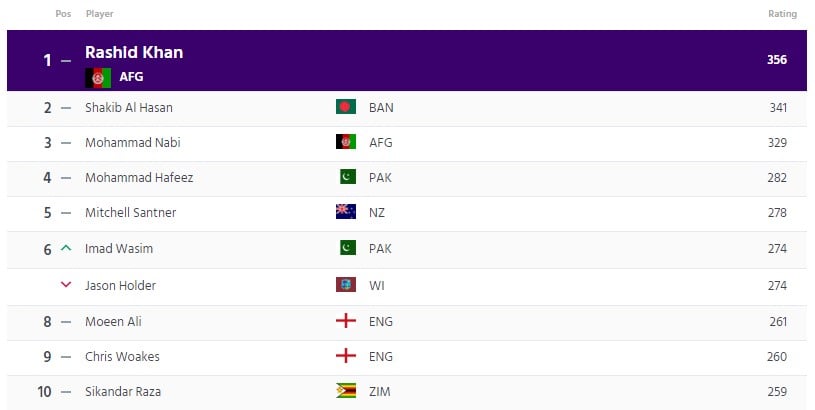
Task: Open Rashid Khan player profile
Action: 134,52
